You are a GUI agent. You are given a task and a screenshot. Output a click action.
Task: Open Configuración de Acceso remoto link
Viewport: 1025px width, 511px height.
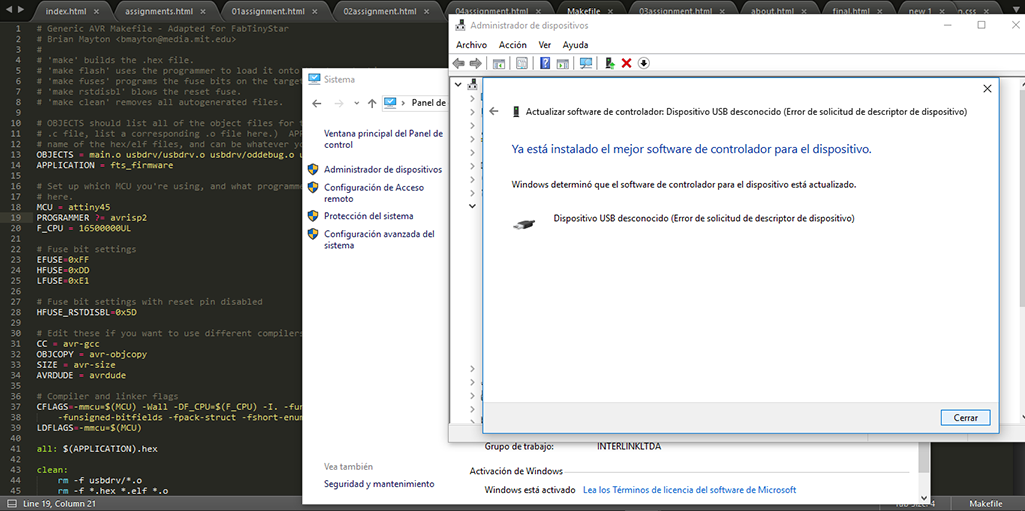pyautogui.click(x=374, y=193)
